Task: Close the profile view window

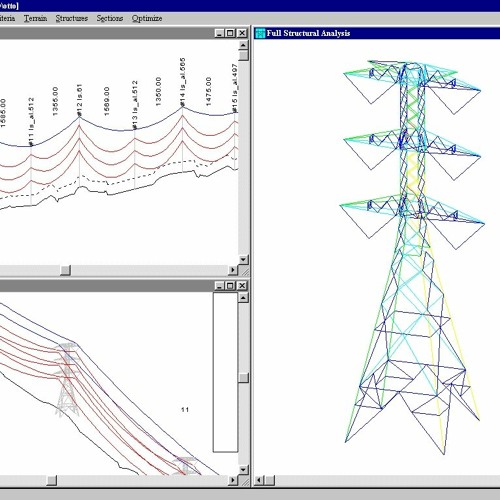Action: [242, 33]
